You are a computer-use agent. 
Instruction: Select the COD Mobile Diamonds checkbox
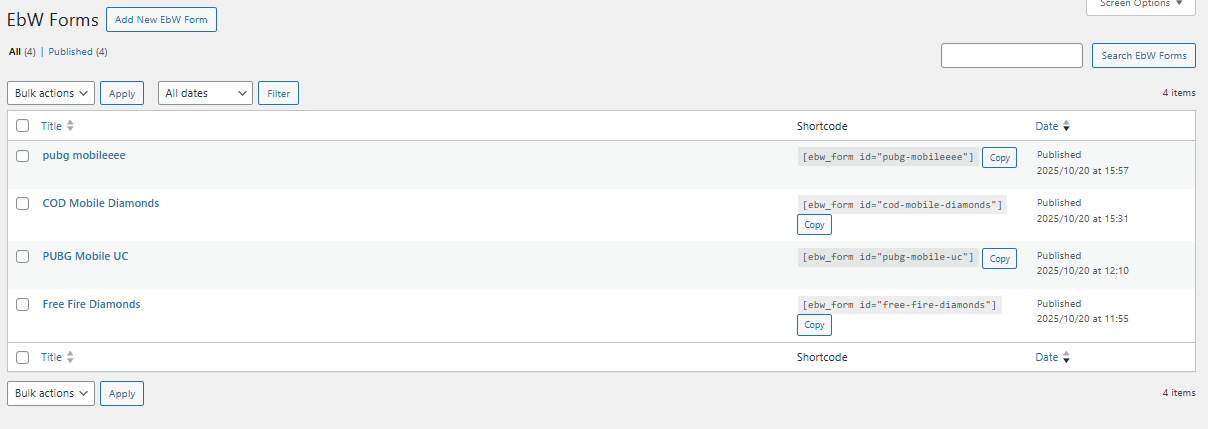(23, 204)
